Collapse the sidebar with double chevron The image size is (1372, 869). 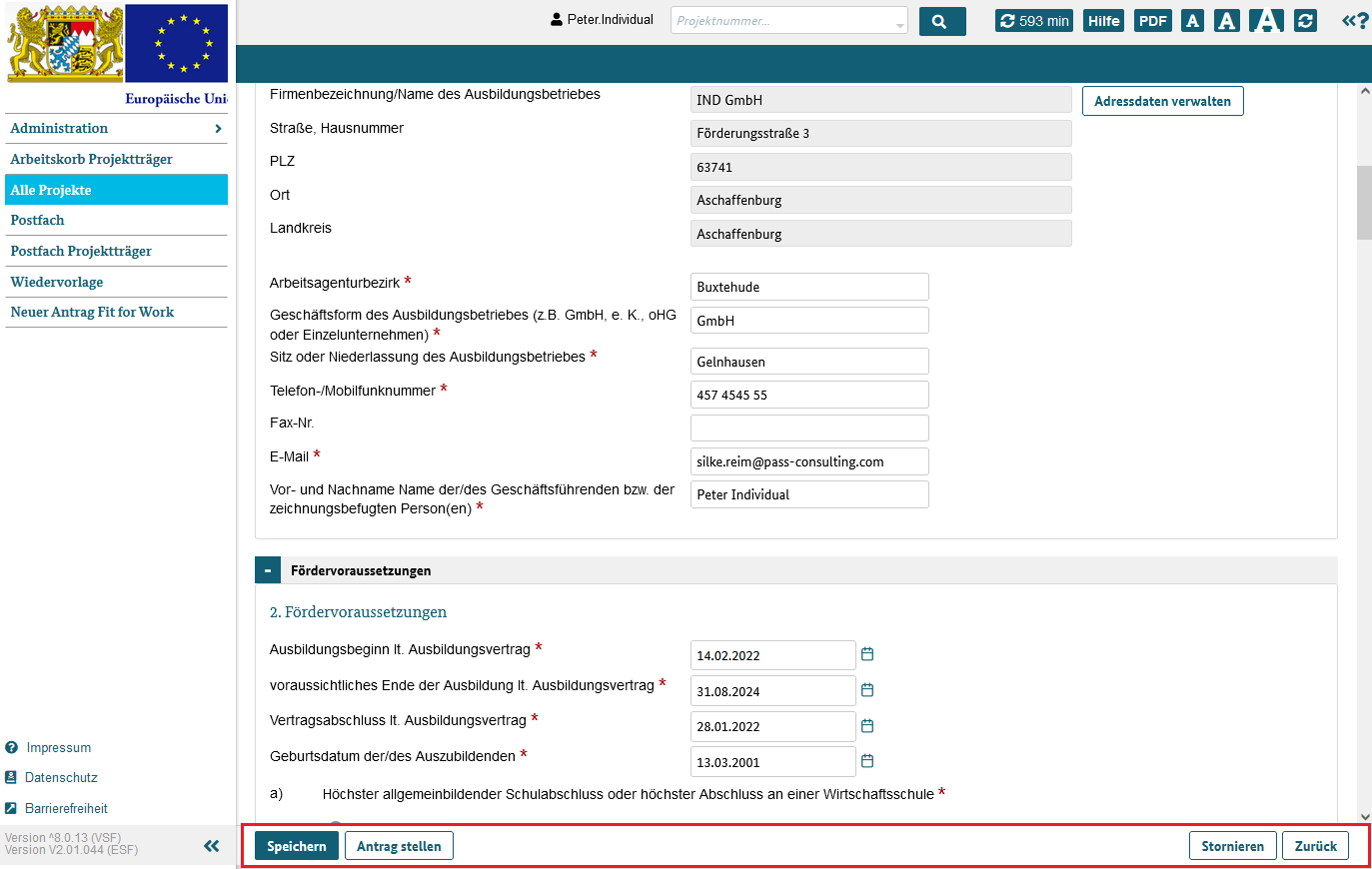pos(212,846)
